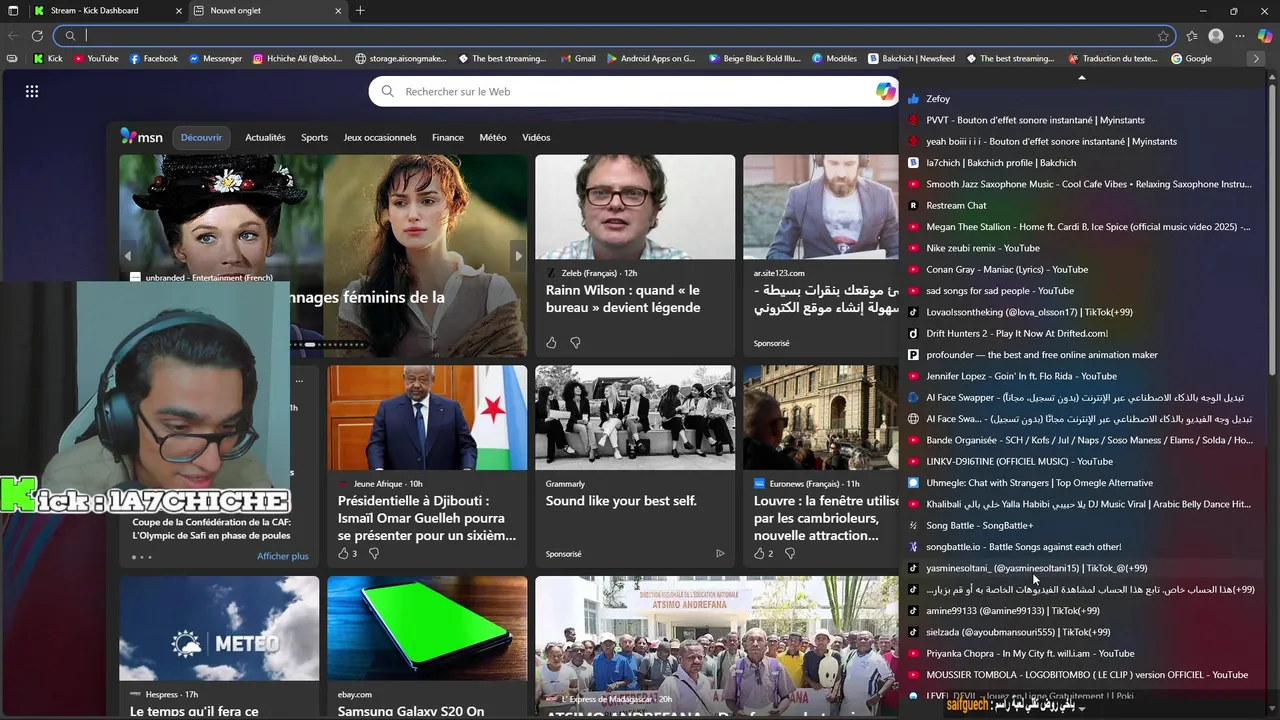Open the browser profile avatar
Image resolution: width=1280 pixels, height=720 pixels.
point(1216,36)
